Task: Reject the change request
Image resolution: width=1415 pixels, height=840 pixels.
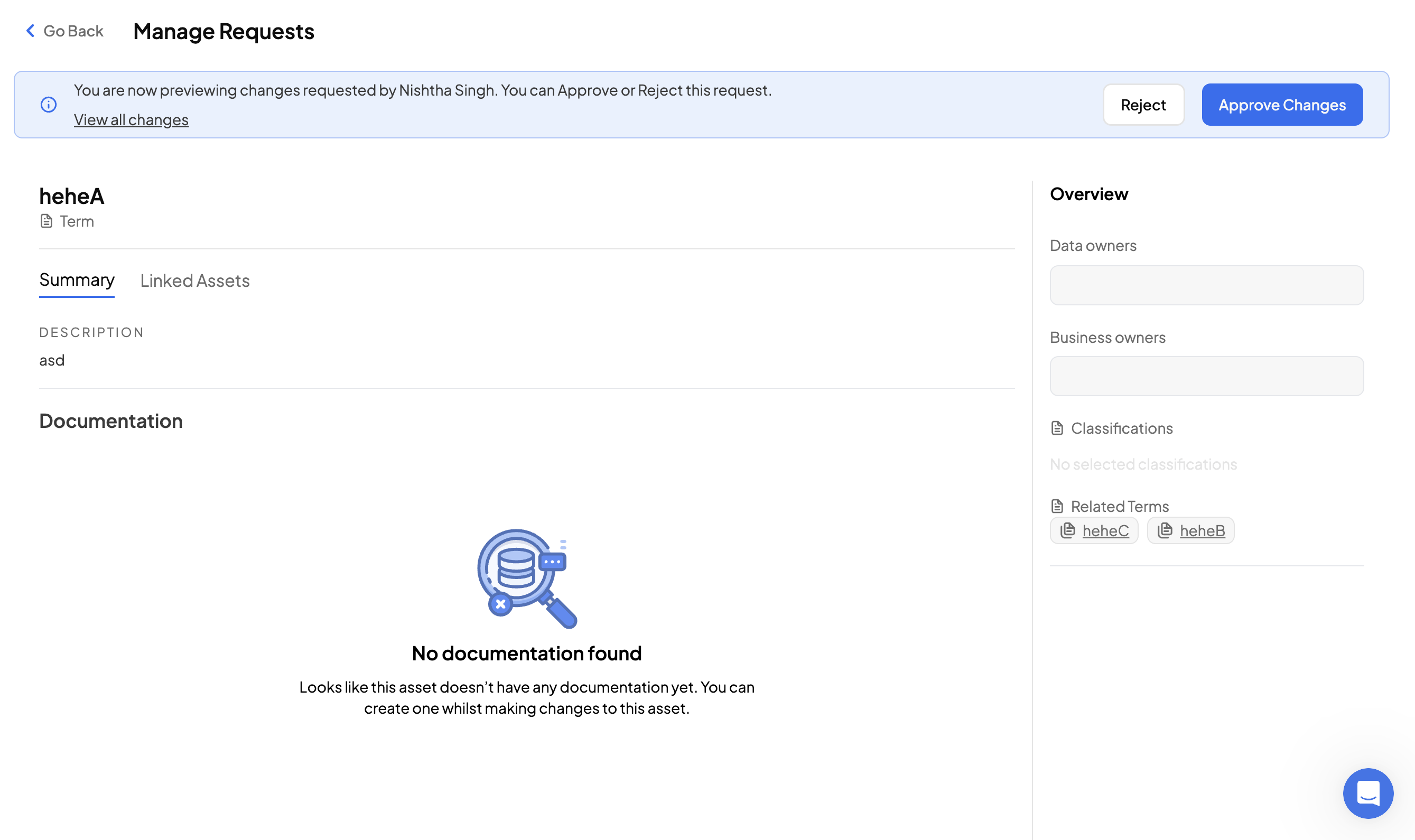Action: coord(1143,105)
